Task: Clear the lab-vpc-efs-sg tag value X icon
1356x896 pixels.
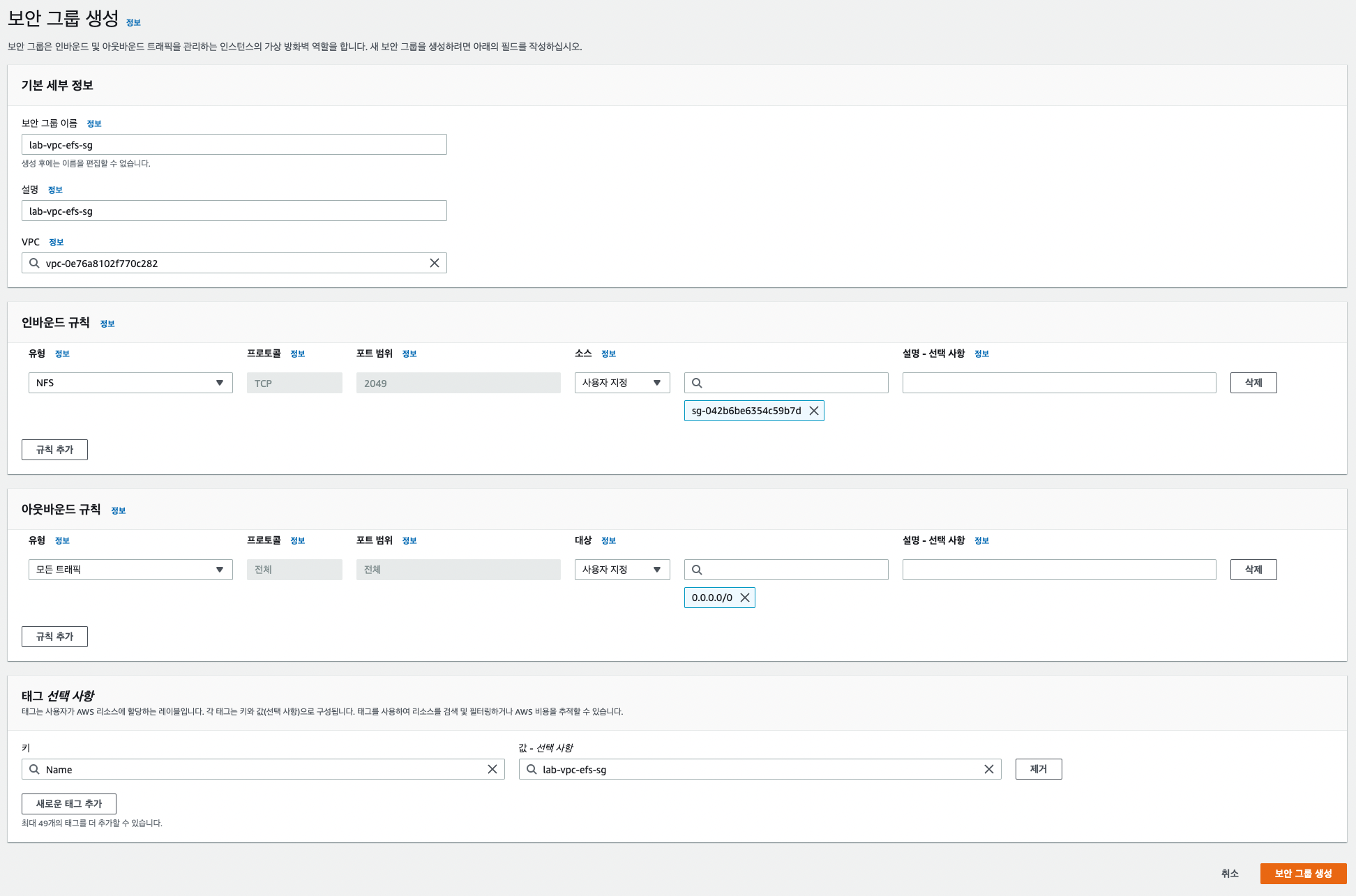Action: [988, 769]
